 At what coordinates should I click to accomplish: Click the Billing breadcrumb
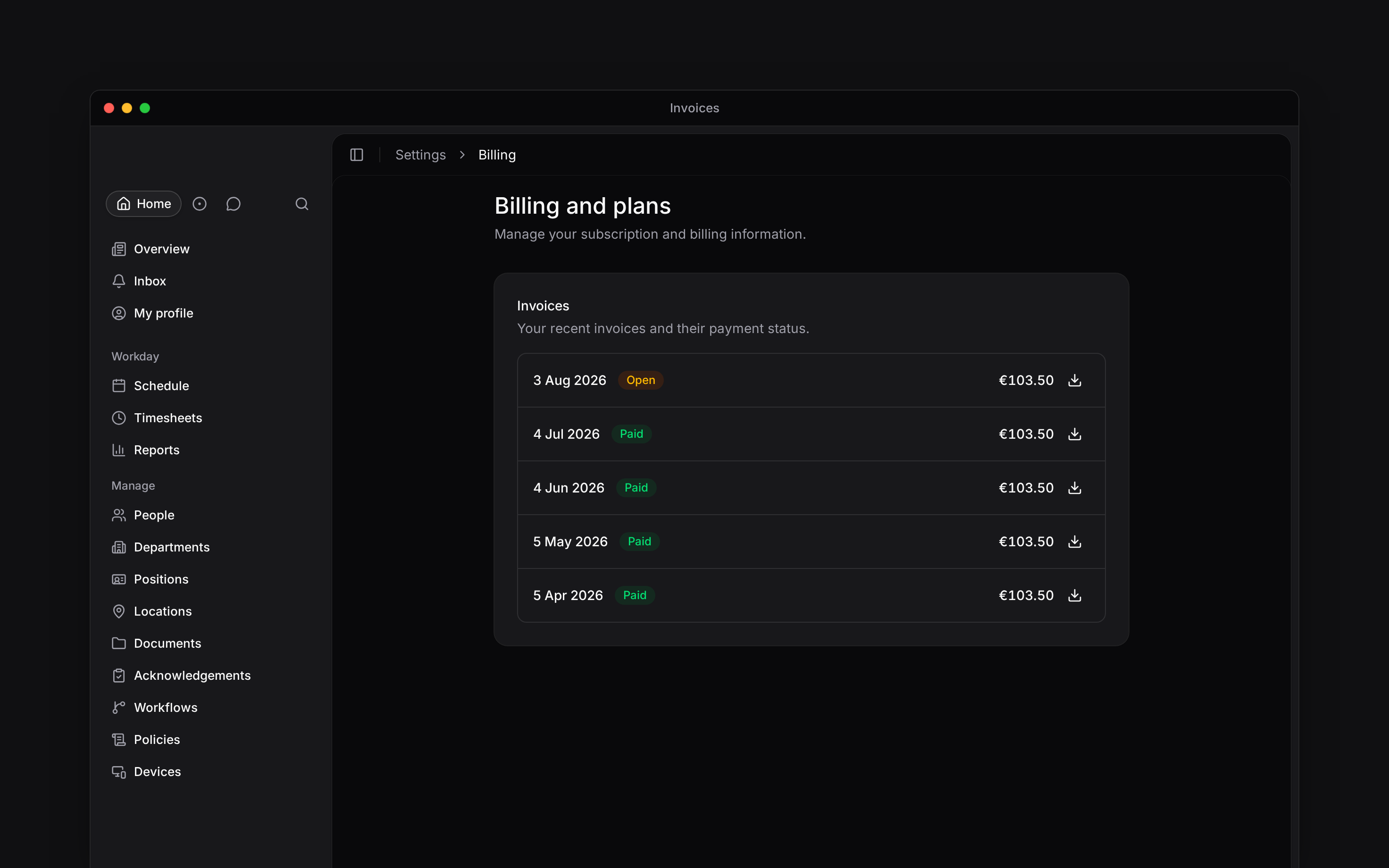click(497, 155)
